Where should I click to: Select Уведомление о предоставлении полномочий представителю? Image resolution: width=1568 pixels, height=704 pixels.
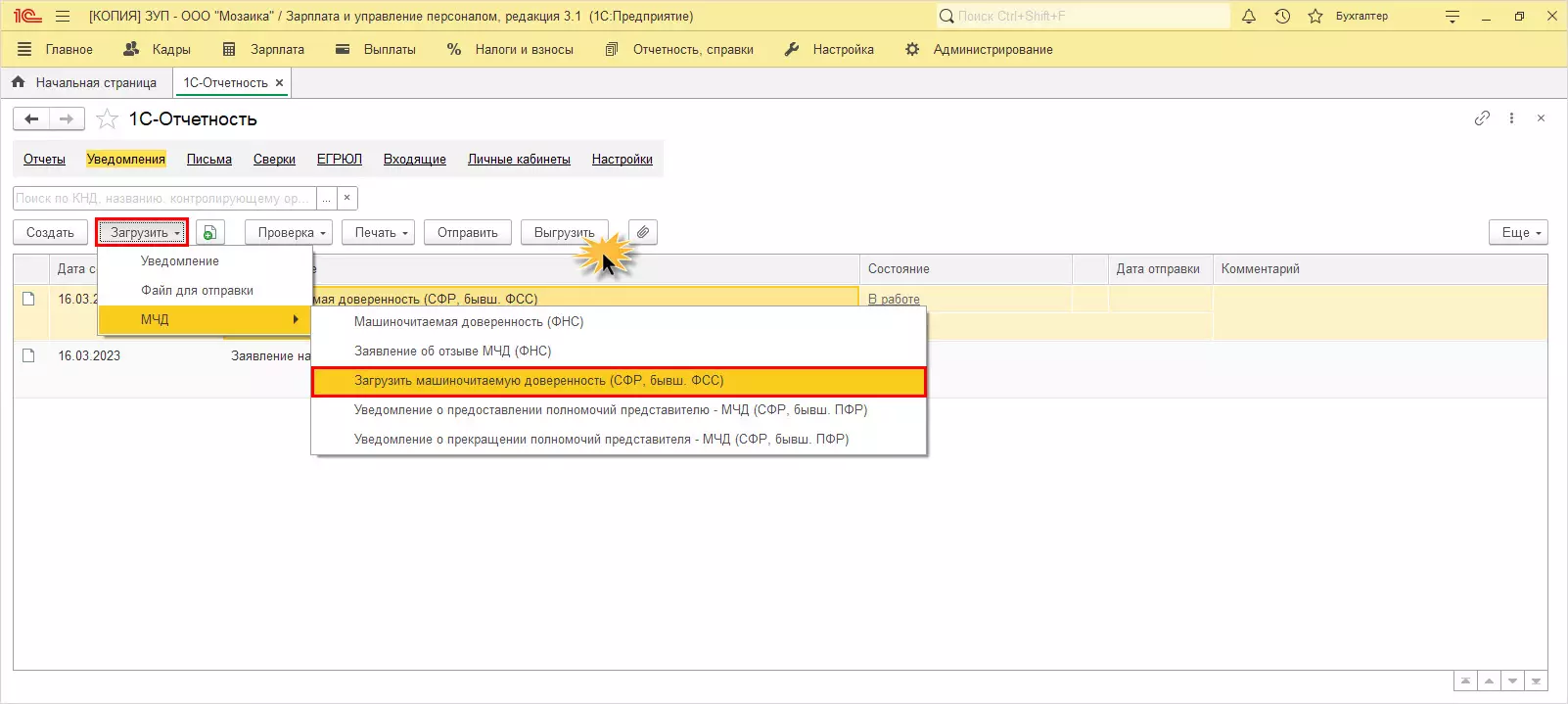(x=619, y=410)
